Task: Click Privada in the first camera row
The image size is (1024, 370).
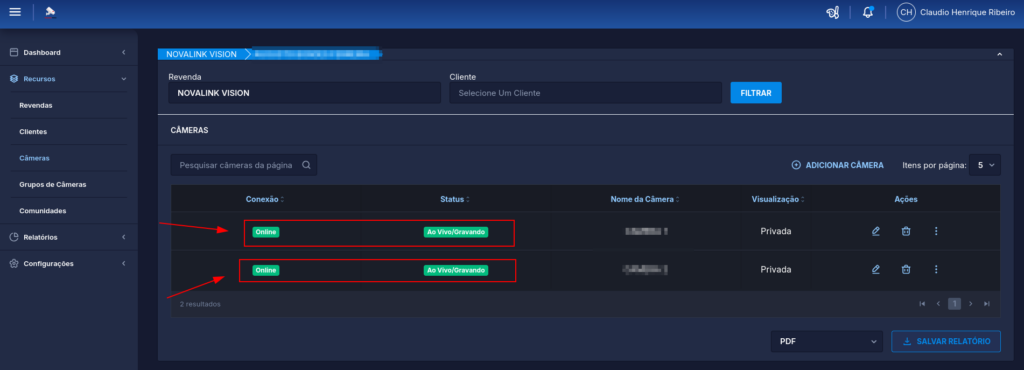Action: pyautogui.click(x=776, y=231)
